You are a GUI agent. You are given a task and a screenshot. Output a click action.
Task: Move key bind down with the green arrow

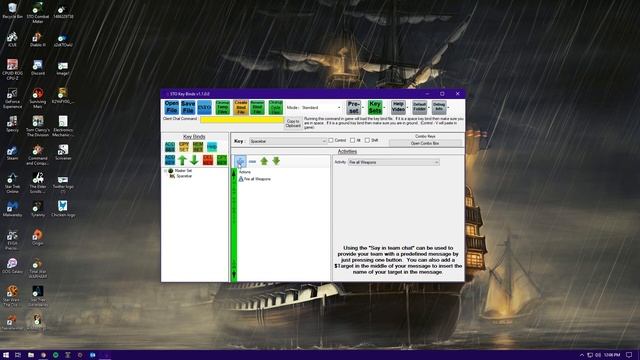coord(194,160)
